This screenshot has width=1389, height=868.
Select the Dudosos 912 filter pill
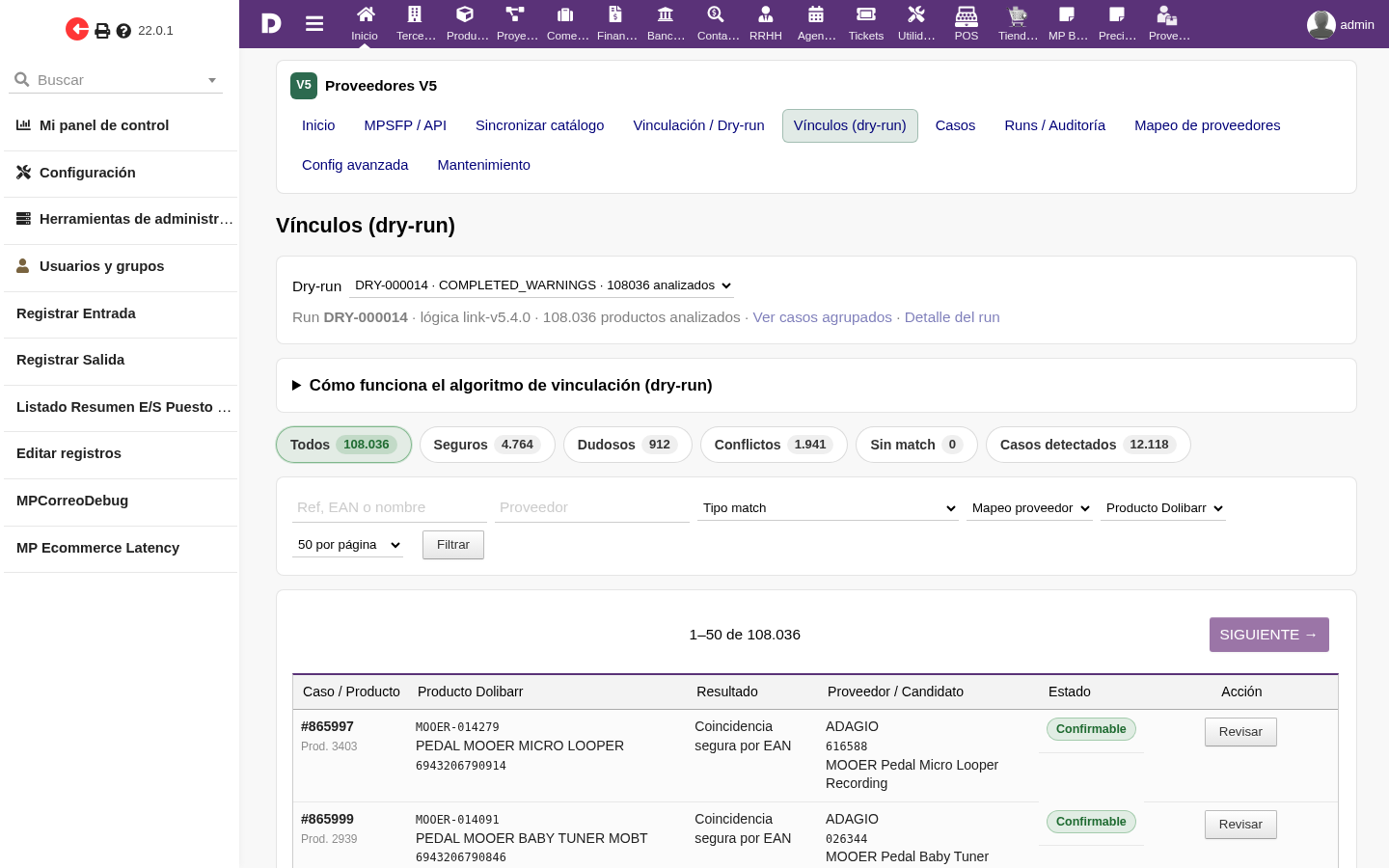pos(628,445)
